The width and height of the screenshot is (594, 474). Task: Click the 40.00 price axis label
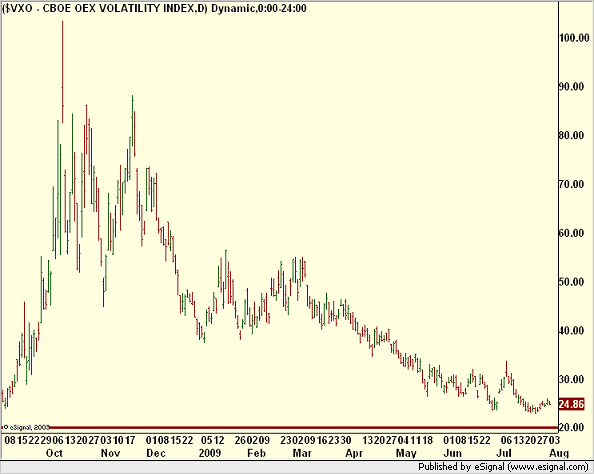pos(571,331)
